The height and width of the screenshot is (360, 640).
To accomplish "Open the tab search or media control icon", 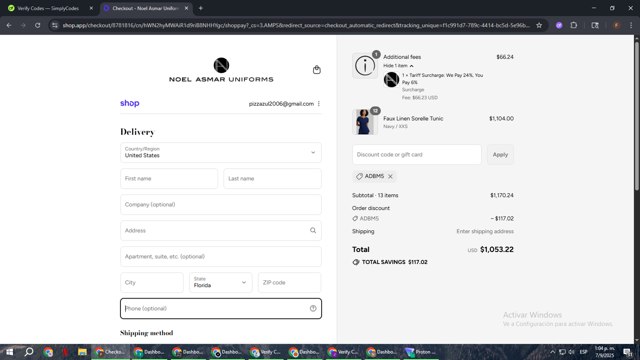I will click(x=595, y=25).
